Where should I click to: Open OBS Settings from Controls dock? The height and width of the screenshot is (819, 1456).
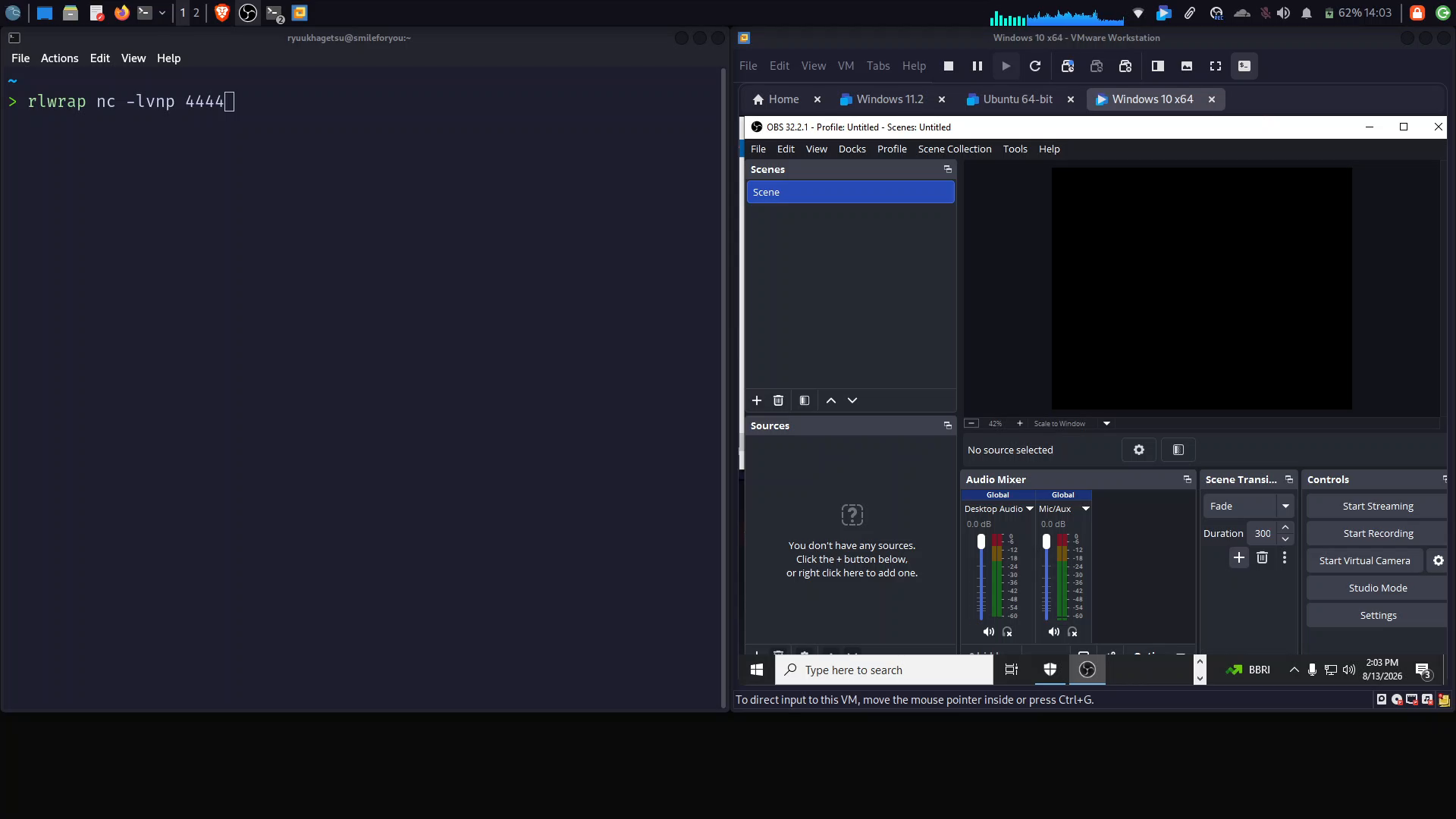click(x=1377, y=615)
